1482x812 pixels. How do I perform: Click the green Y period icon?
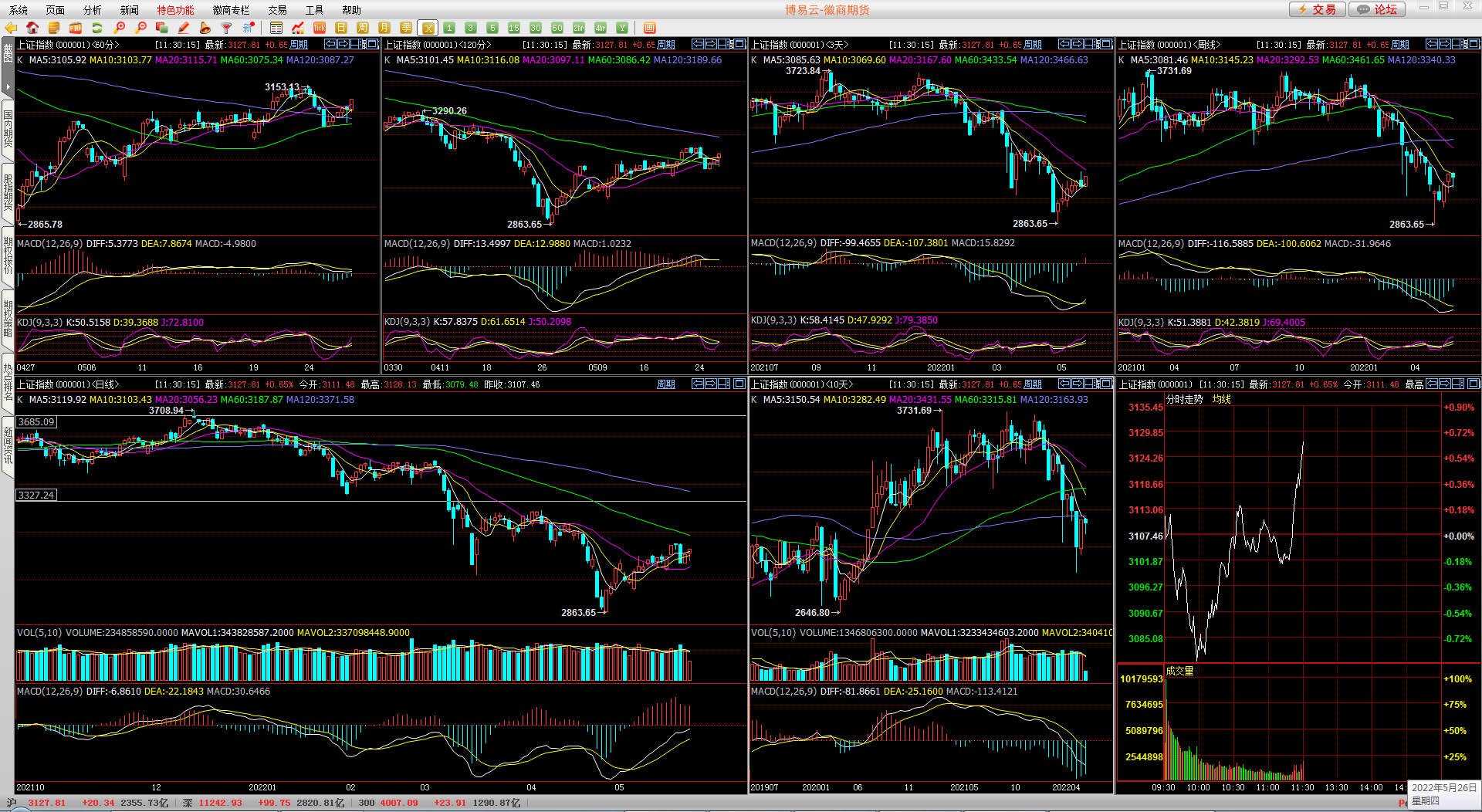[622, 28]
